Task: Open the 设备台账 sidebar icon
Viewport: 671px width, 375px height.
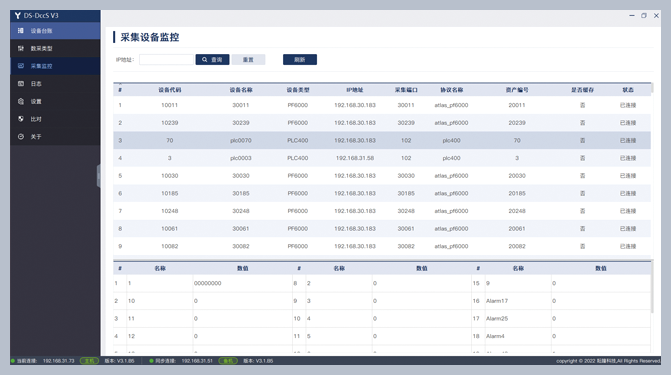Action: click(21, 30)
